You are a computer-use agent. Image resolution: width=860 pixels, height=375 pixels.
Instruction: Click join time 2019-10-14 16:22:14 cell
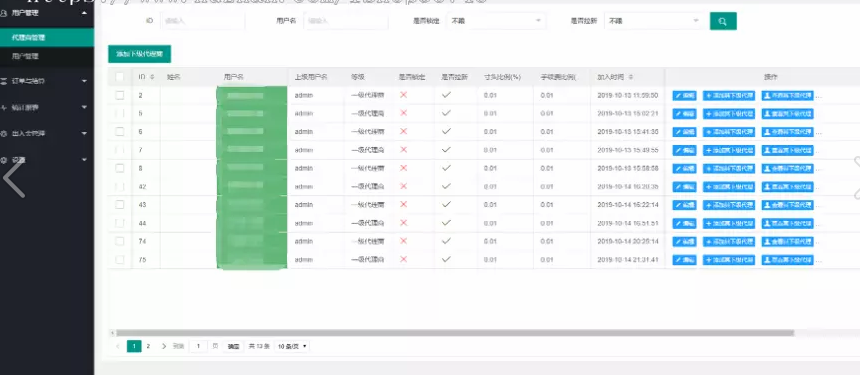pyautogui.click(x=627, y=205)
